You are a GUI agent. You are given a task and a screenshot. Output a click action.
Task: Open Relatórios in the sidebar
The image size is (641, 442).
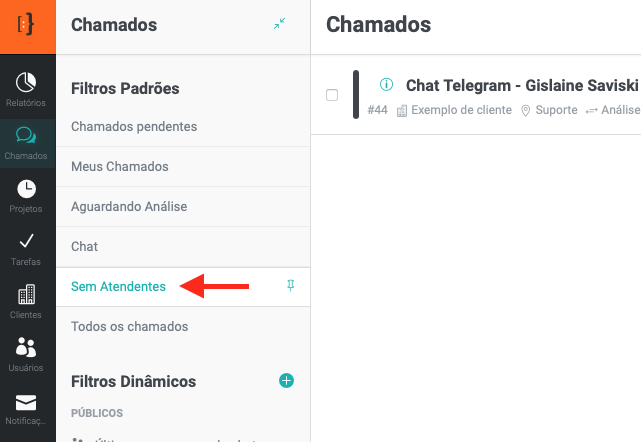(x=27, y=86)
